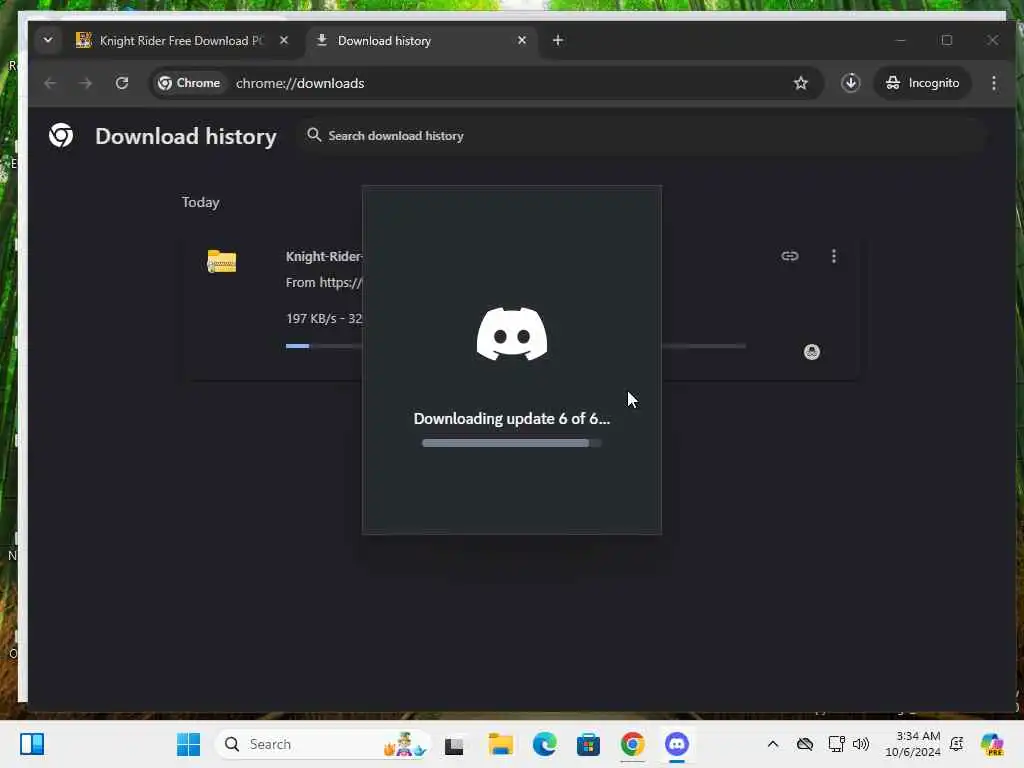Open more actions menu for Knight-Rider download
This screenshot has height=768, width=1024.
[833, 256]
